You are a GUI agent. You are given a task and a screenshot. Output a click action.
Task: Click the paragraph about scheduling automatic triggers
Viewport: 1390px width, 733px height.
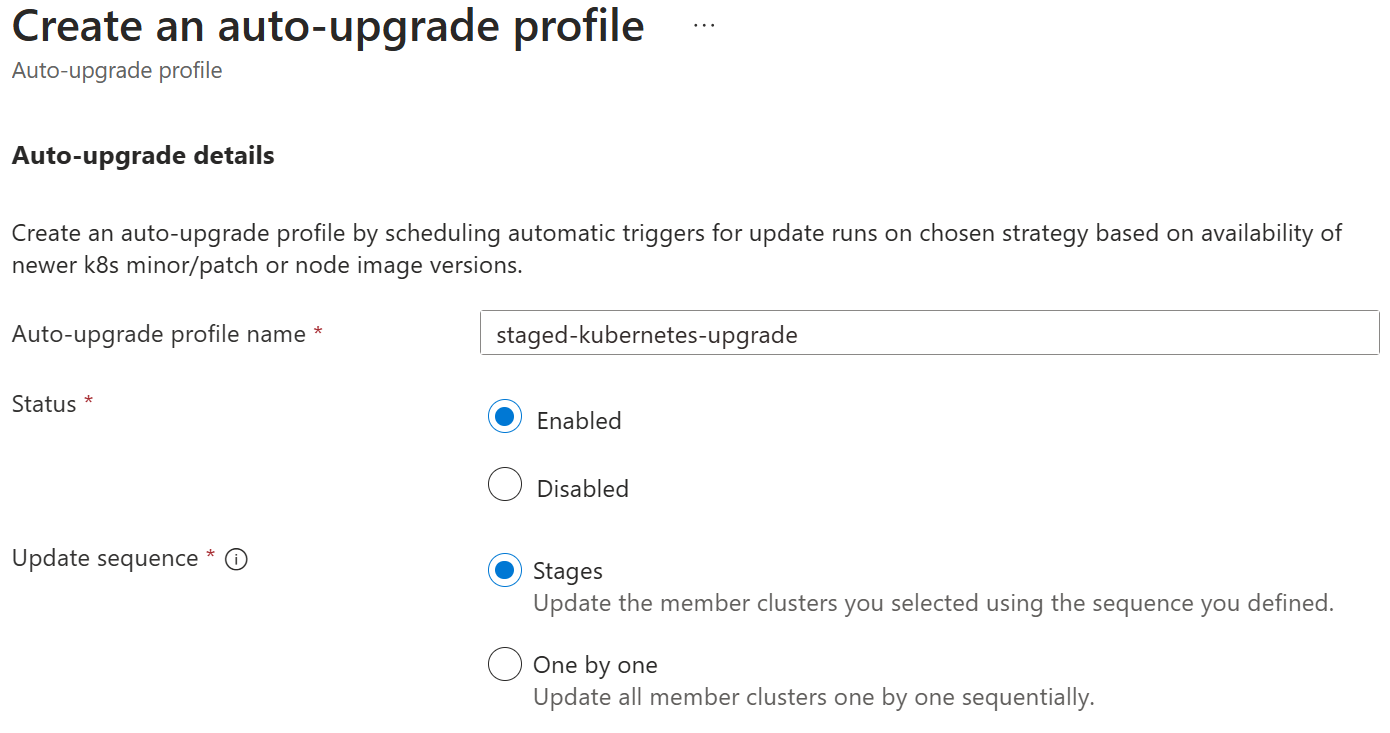pyautogui.click(x=676, y=249)
